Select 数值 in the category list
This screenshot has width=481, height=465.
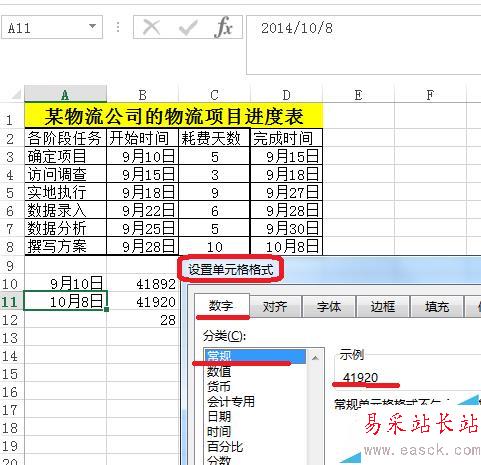coord(255,371)
